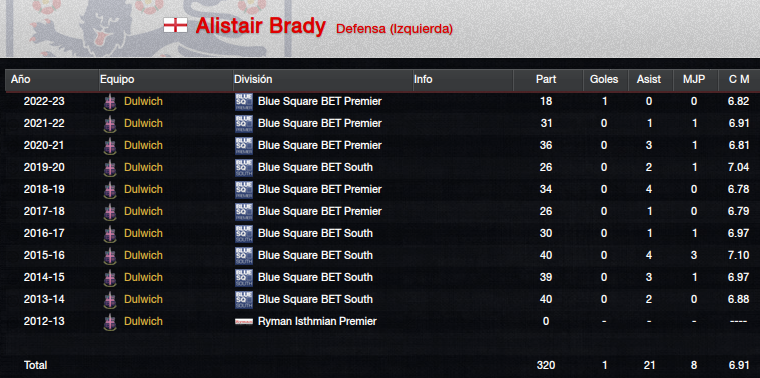The image size is (760, 378).
Task: Sort by Asist column header
Action: point(649,79)
